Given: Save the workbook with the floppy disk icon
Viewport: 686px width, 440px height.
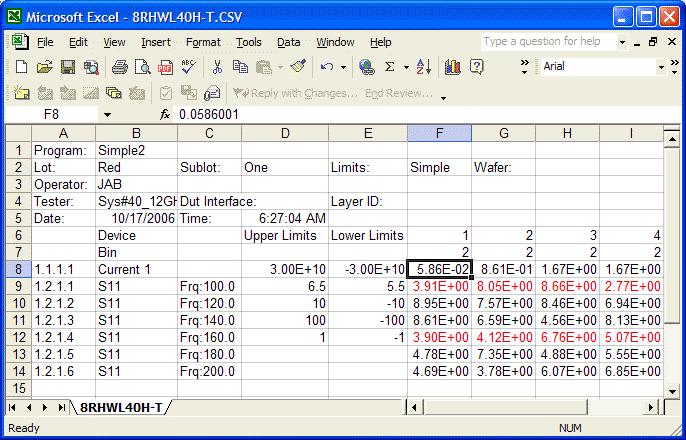Looking at the screenshot, I should 68,67.
